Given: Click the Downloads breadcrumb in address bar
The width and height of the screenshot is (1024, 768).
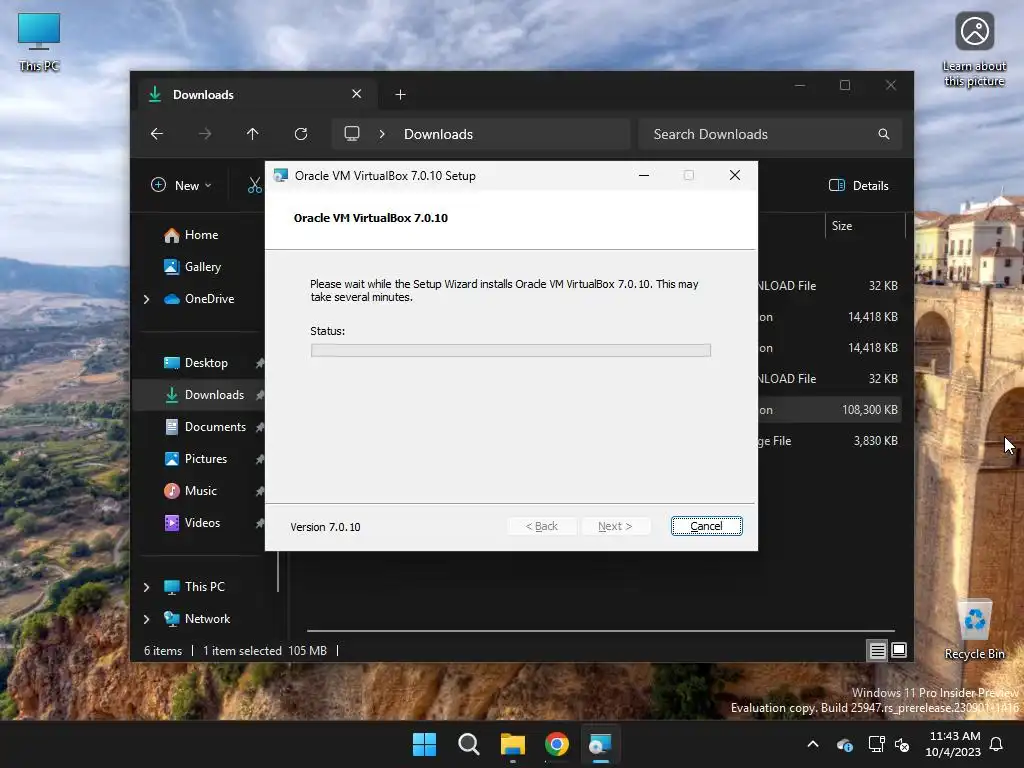Looking at the screenshot, I should (438, 134).
